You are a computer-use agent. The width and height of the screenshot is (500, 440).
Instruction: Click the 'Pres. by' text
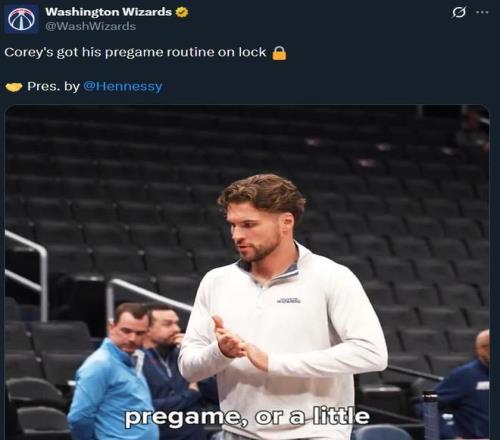coord(53,86)
